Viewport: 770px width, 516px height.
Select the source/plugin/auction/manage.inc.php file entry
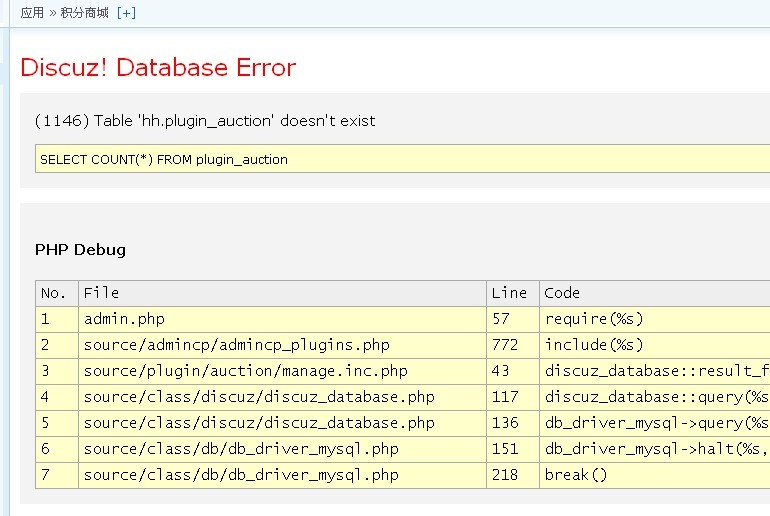point(245,371)
